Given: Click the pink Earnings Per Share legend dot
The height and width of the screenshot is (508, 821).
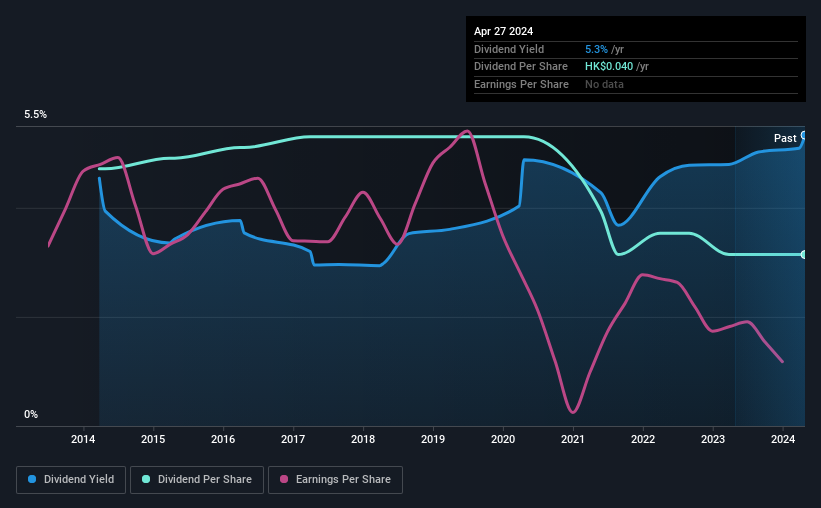Looking at the screenshot, I should (x=284, y=479).
